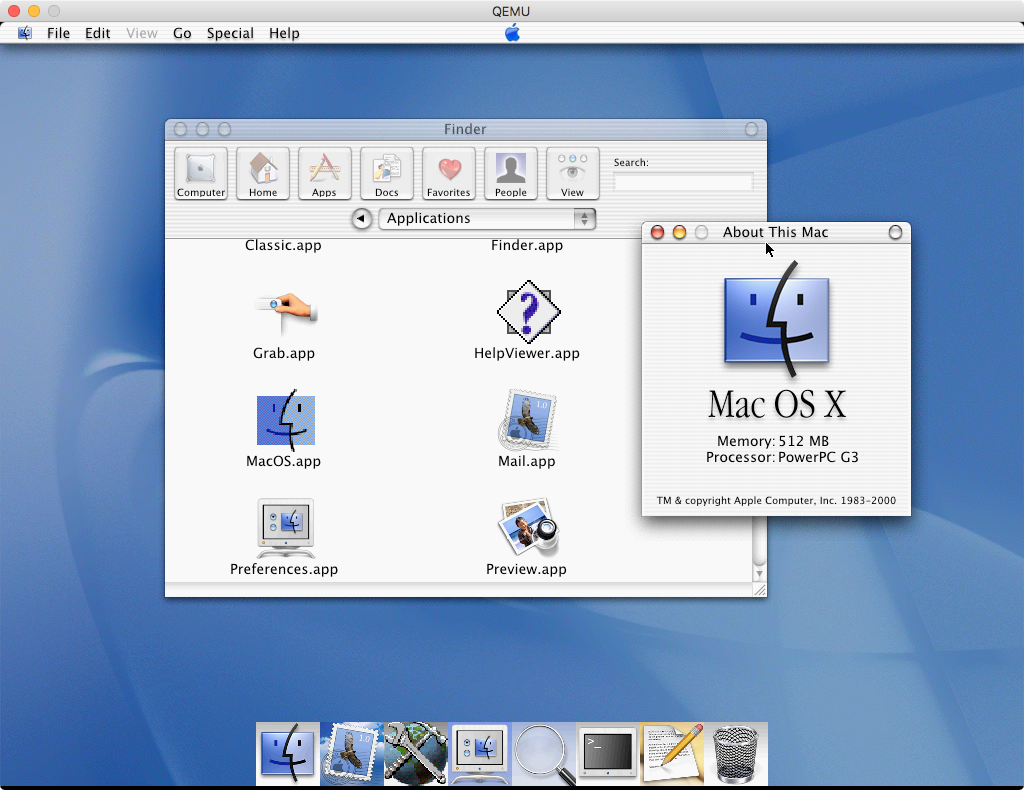Image resolution: width=1024 pixels, height=790 pixels.
Task: Select the Mail.app stamp icon
Action: (x=528, y=420)
